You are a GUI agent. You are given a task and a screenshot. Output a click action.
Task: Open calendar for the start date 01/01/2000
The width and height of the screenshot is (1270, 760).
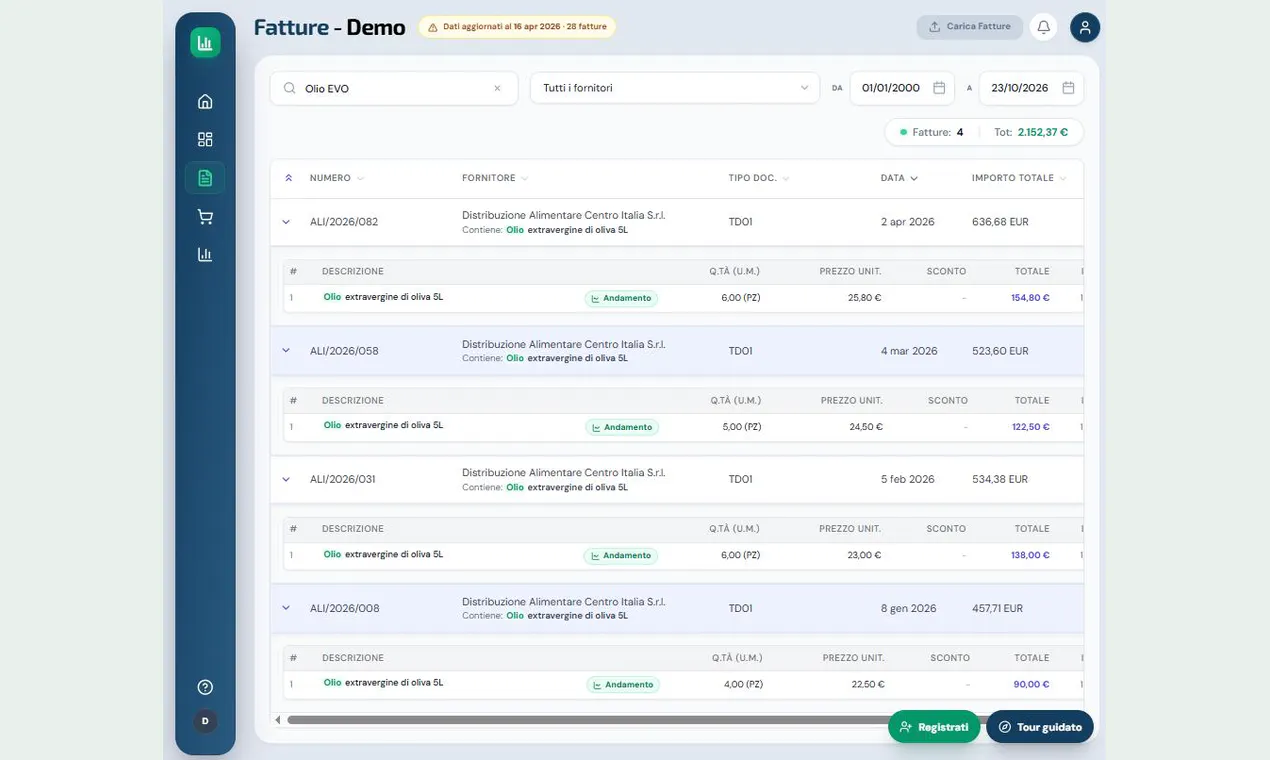point(939,88)
